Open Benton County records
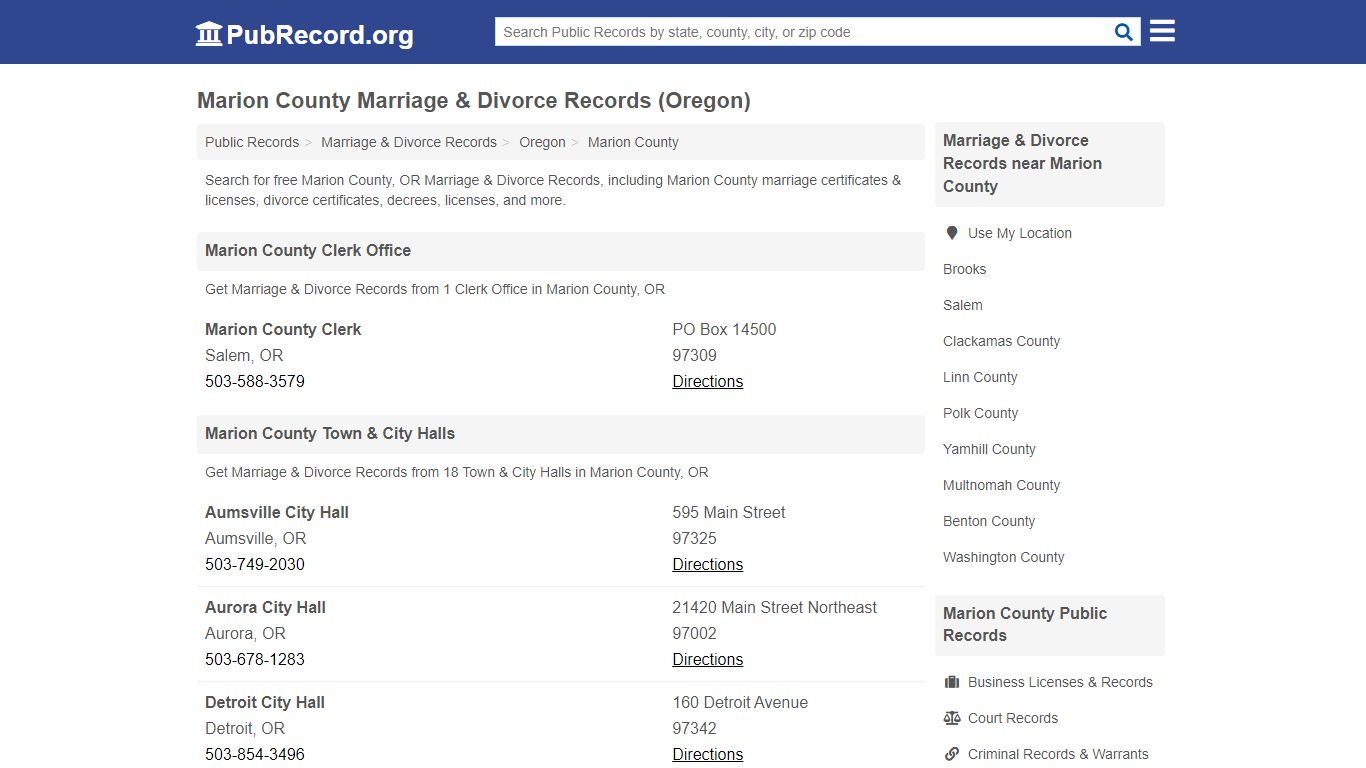The image size is (1366, 768). pos(989,521)
